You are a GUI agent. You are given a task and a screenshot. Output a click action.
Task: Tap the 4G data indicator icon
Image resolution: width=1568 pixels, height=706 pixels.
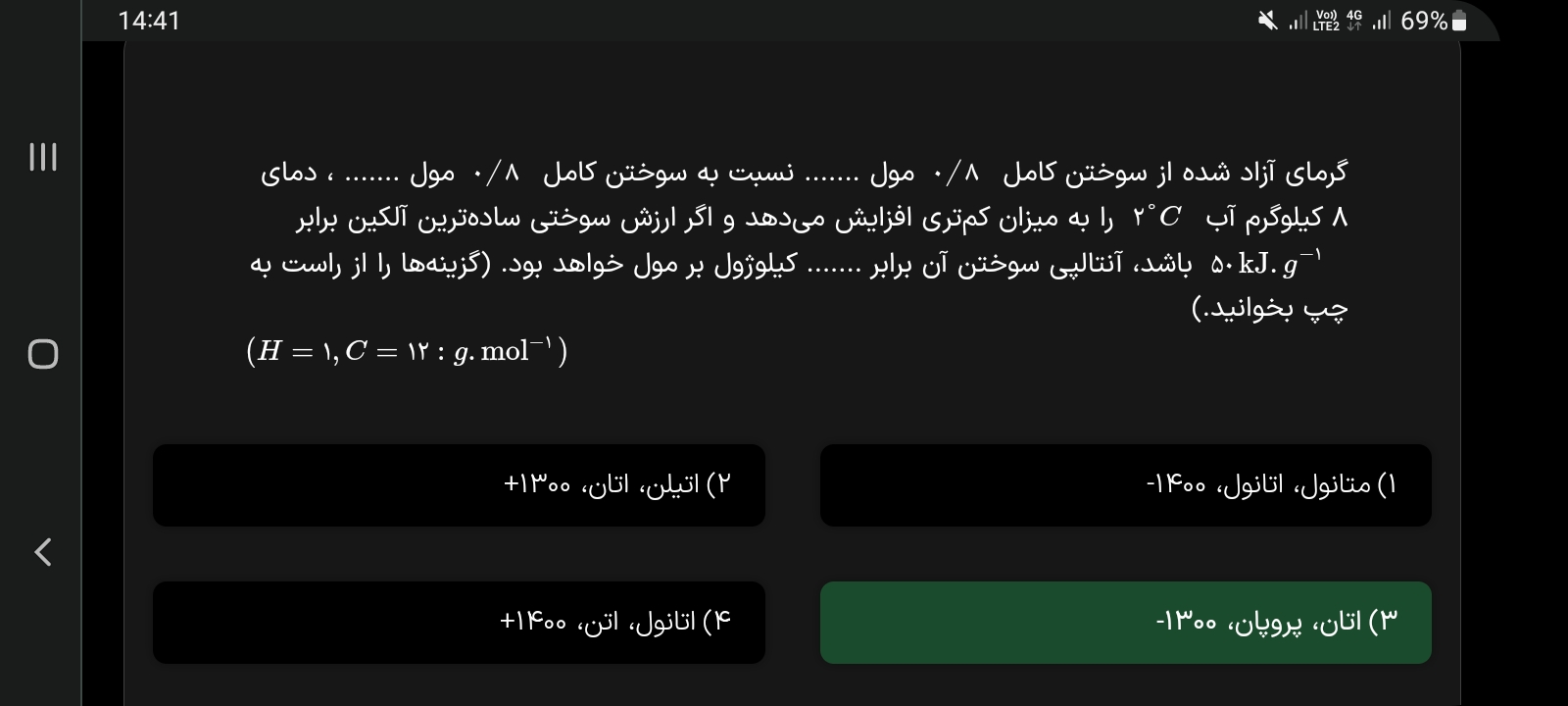coord(1354,21)
